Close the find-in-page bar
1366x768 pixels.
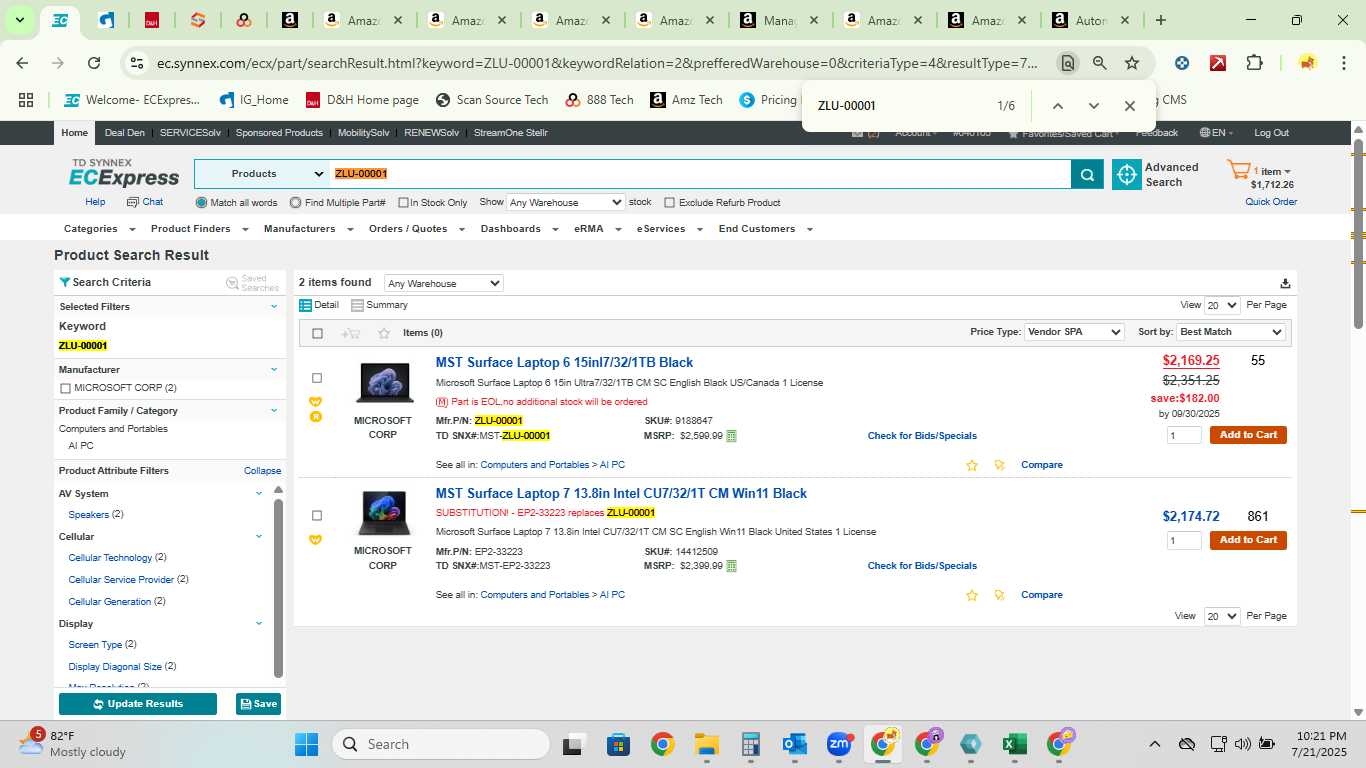(x=1129, y=106)
